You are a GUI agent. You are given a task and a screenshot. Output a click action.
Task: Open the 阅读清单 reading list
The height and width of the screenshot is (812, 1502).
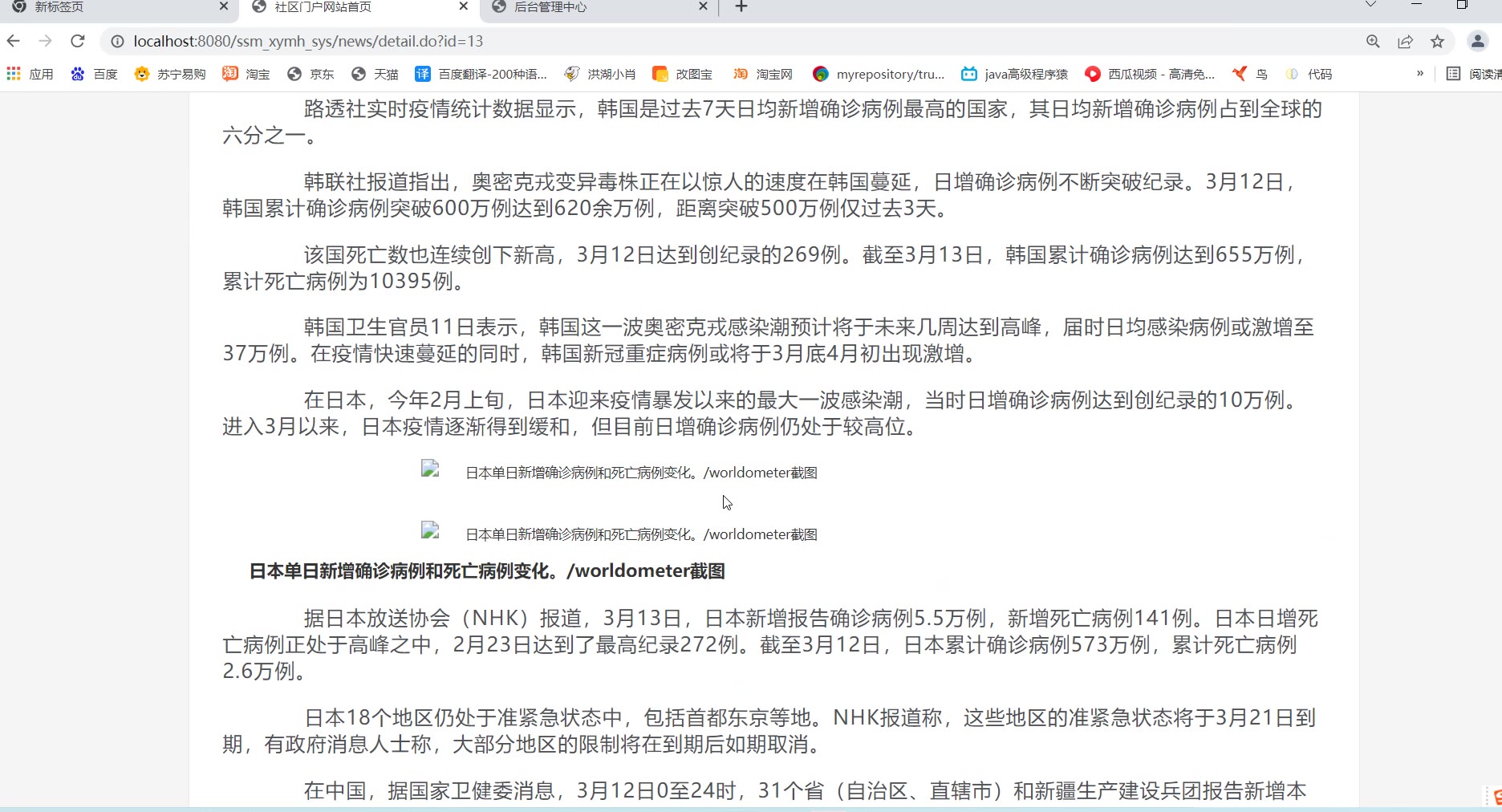tap(1473, 74)
